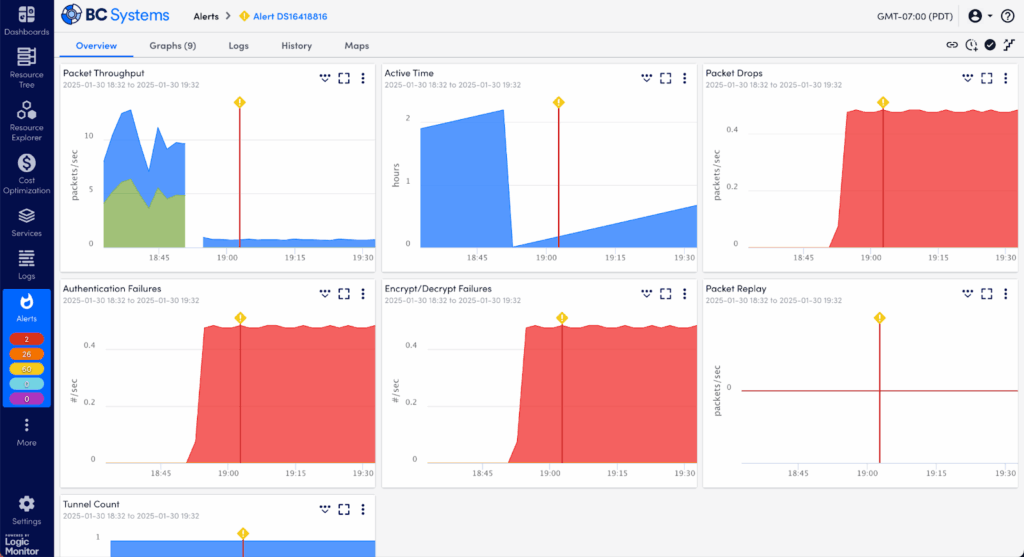Viewport: 1024px width, 557px height.
Task: Acknowledge alert checkmark icon
Action: (990, 45)
